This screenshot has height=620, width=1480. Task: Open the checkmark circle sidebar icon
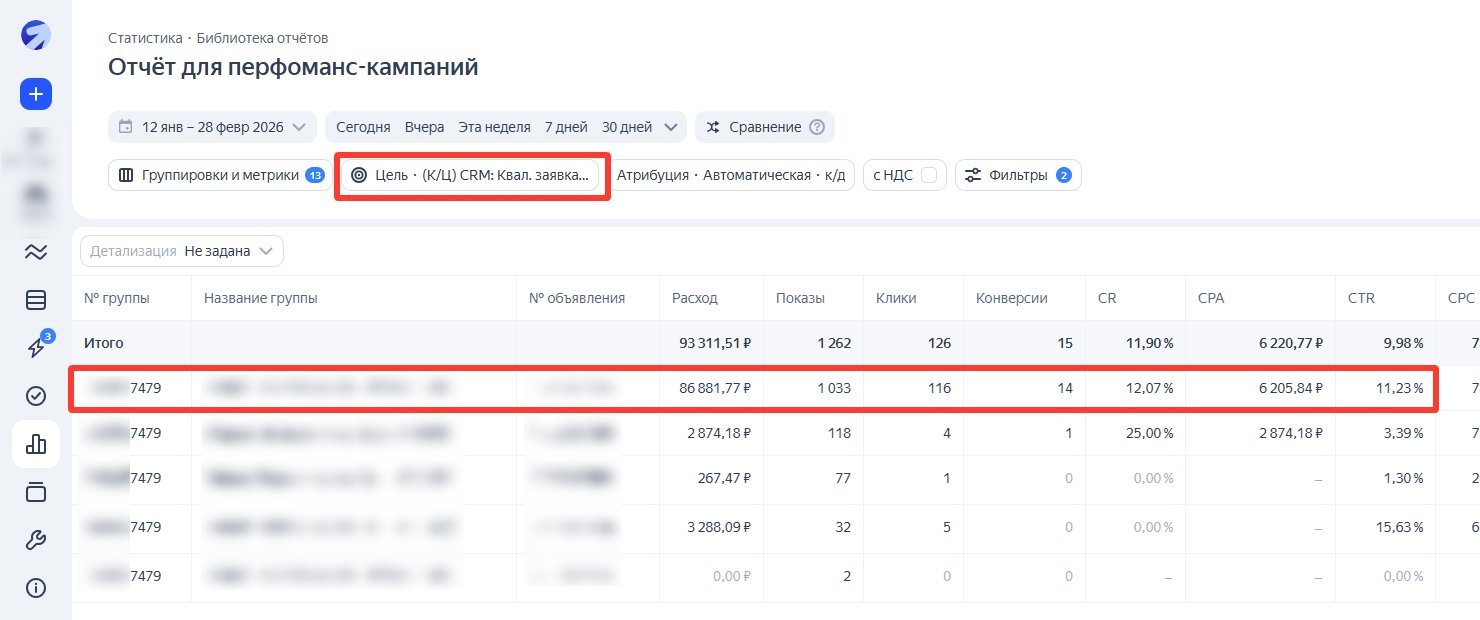[36, 396]
